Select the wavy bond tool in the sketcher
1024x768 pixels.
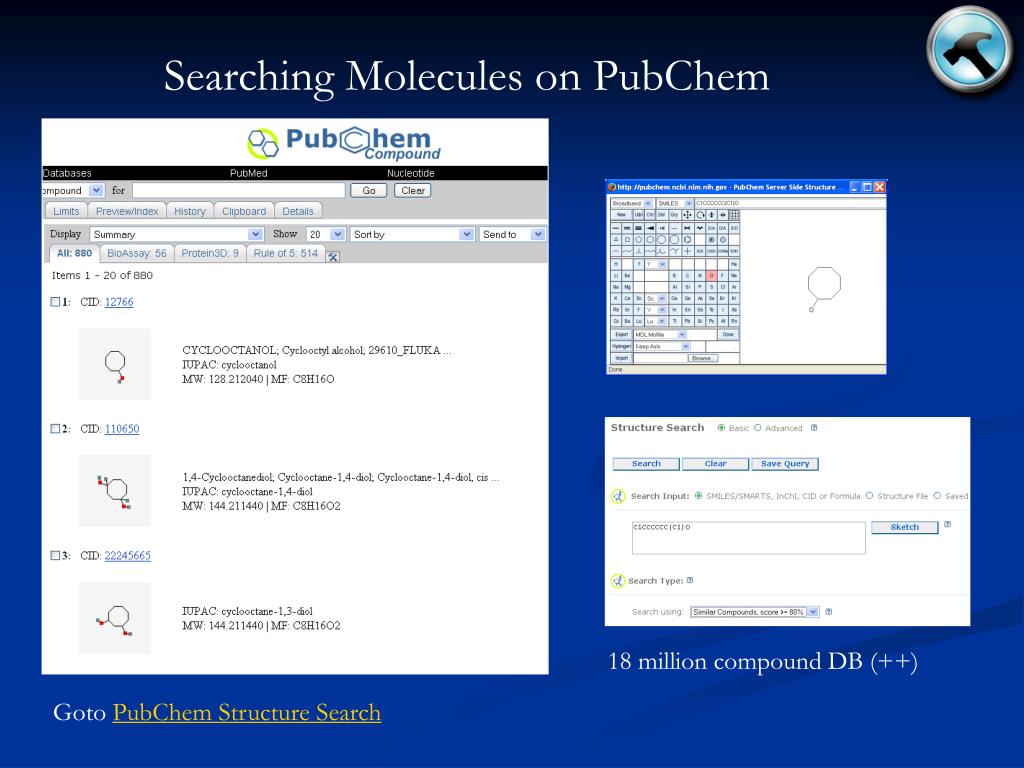(699, 228)
